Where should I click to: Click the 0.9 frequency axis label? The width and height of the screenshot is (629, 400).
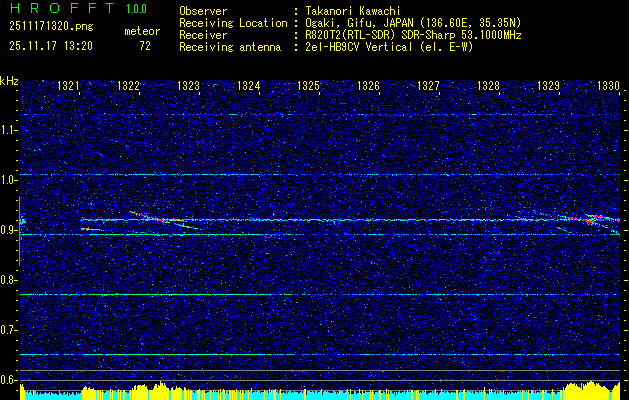coord(8,230)
